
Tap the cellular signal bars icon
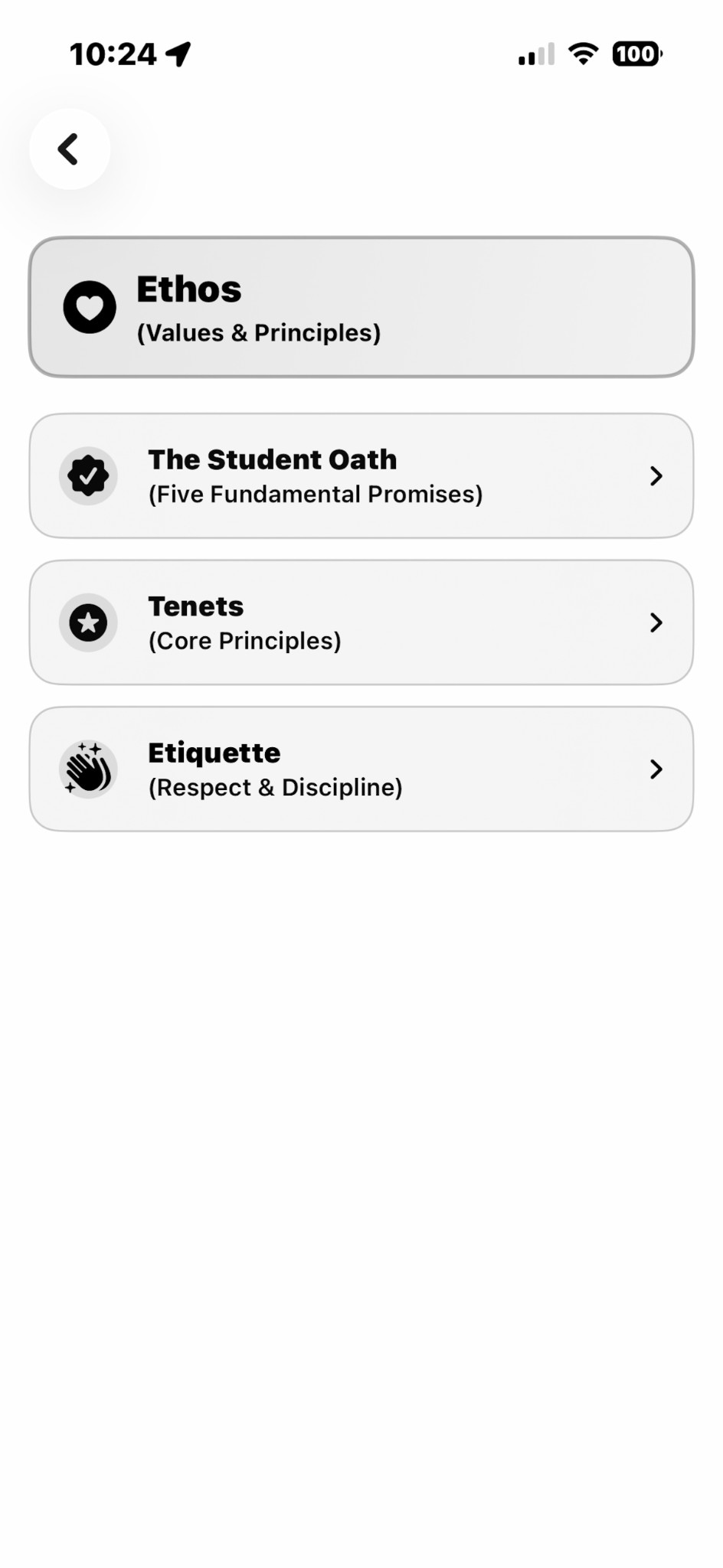click(536, 54)
